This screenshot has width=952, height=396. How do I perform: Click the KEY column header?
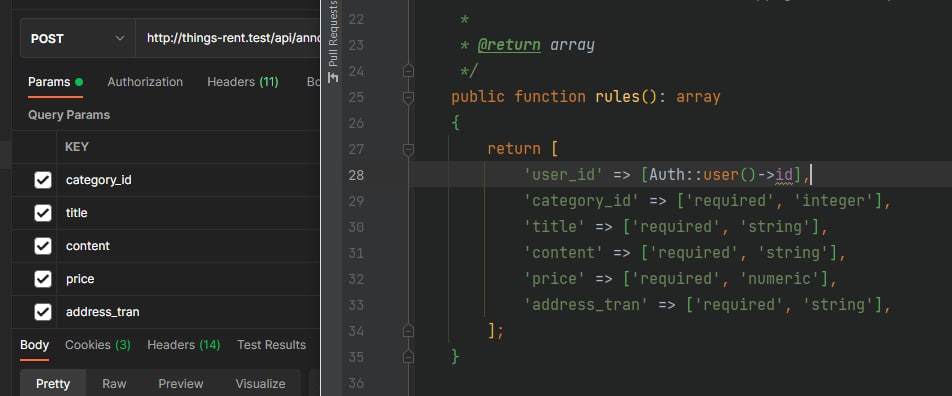(77, 147)
